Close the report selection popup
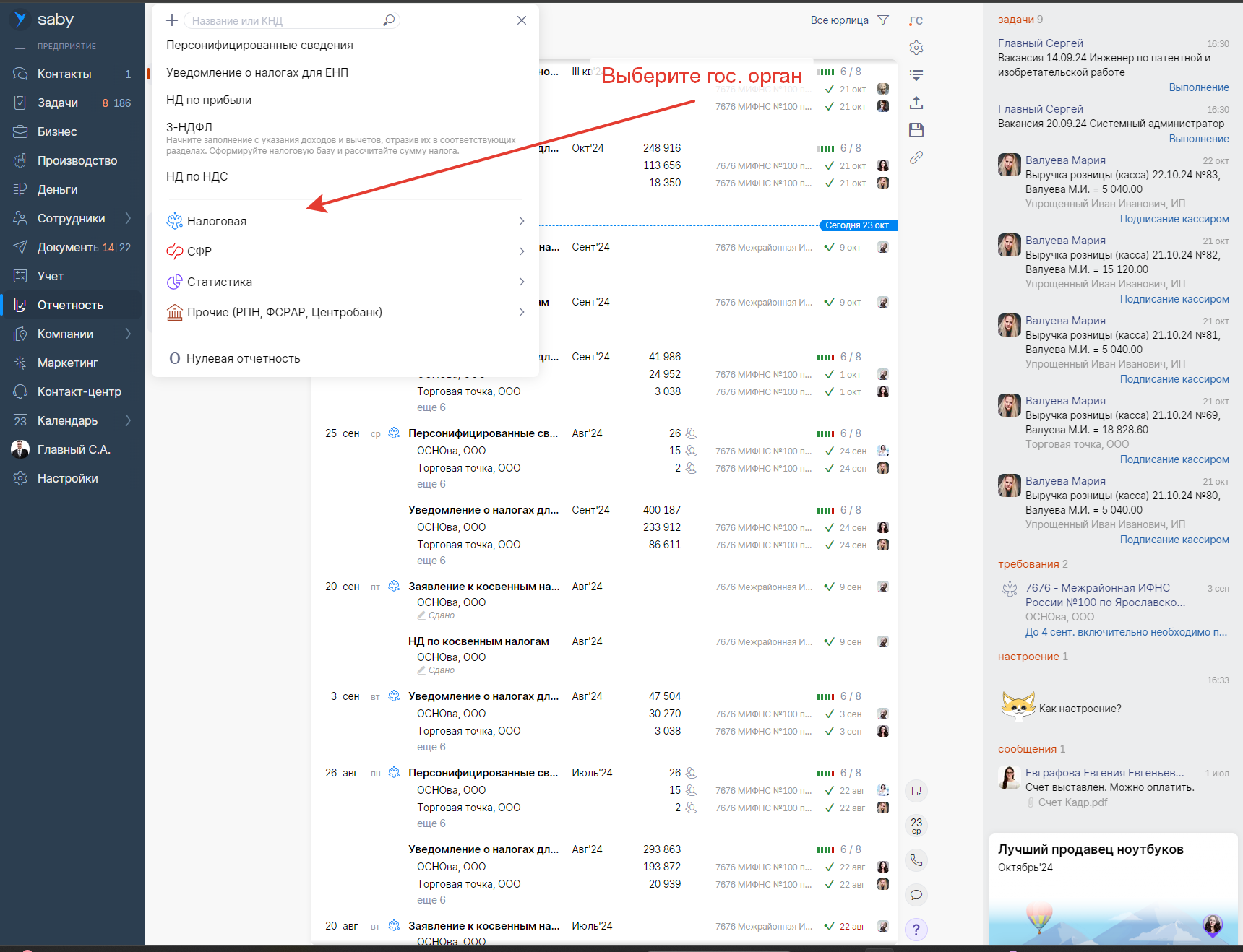 point(522,20)
